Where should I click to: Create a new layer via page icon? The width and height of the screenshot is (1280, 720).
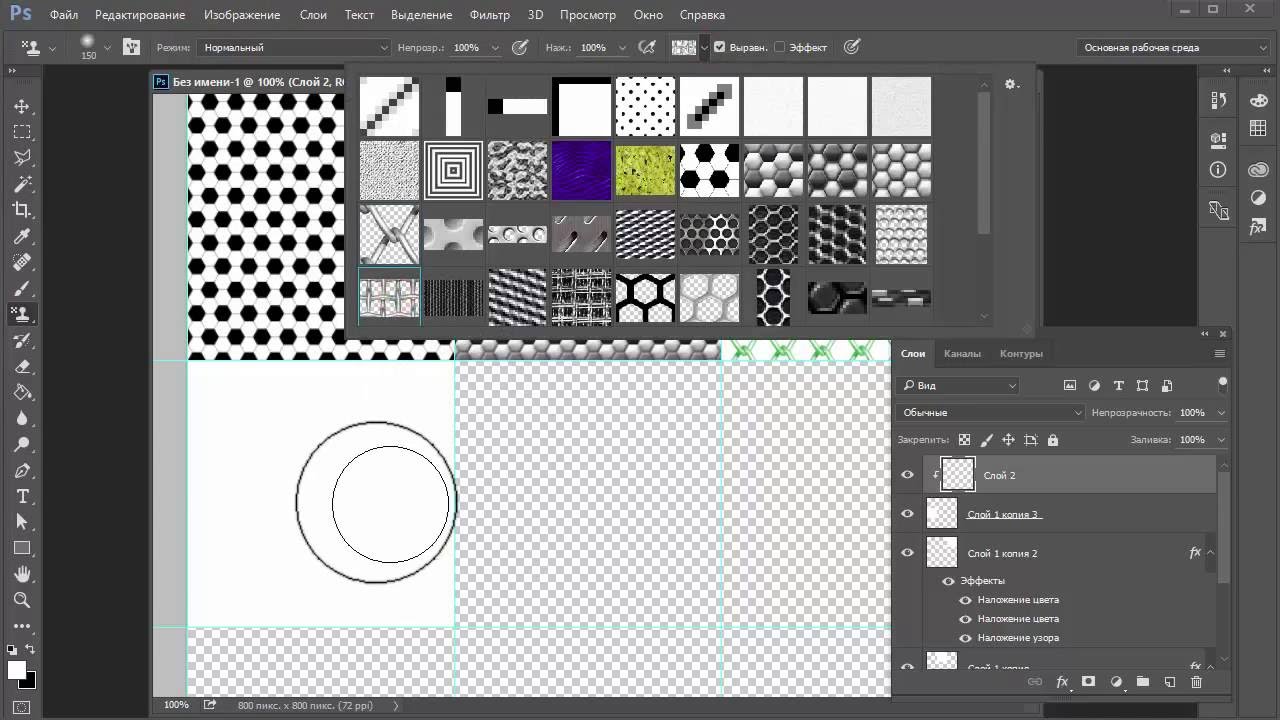point(1169,682)
